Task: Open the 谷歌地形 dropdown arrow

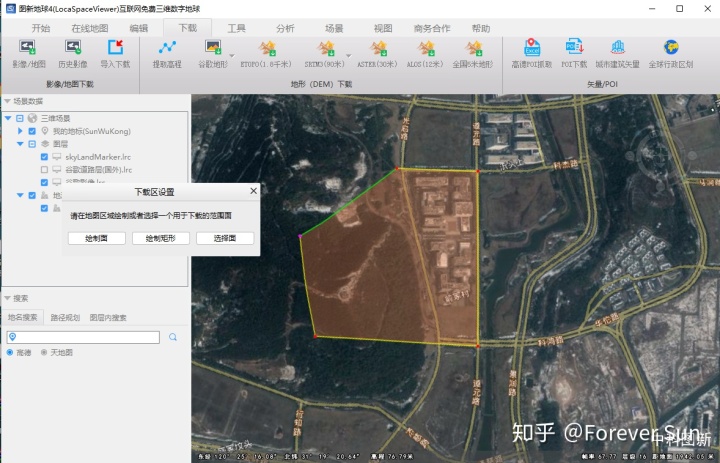Action: point(232,56)
